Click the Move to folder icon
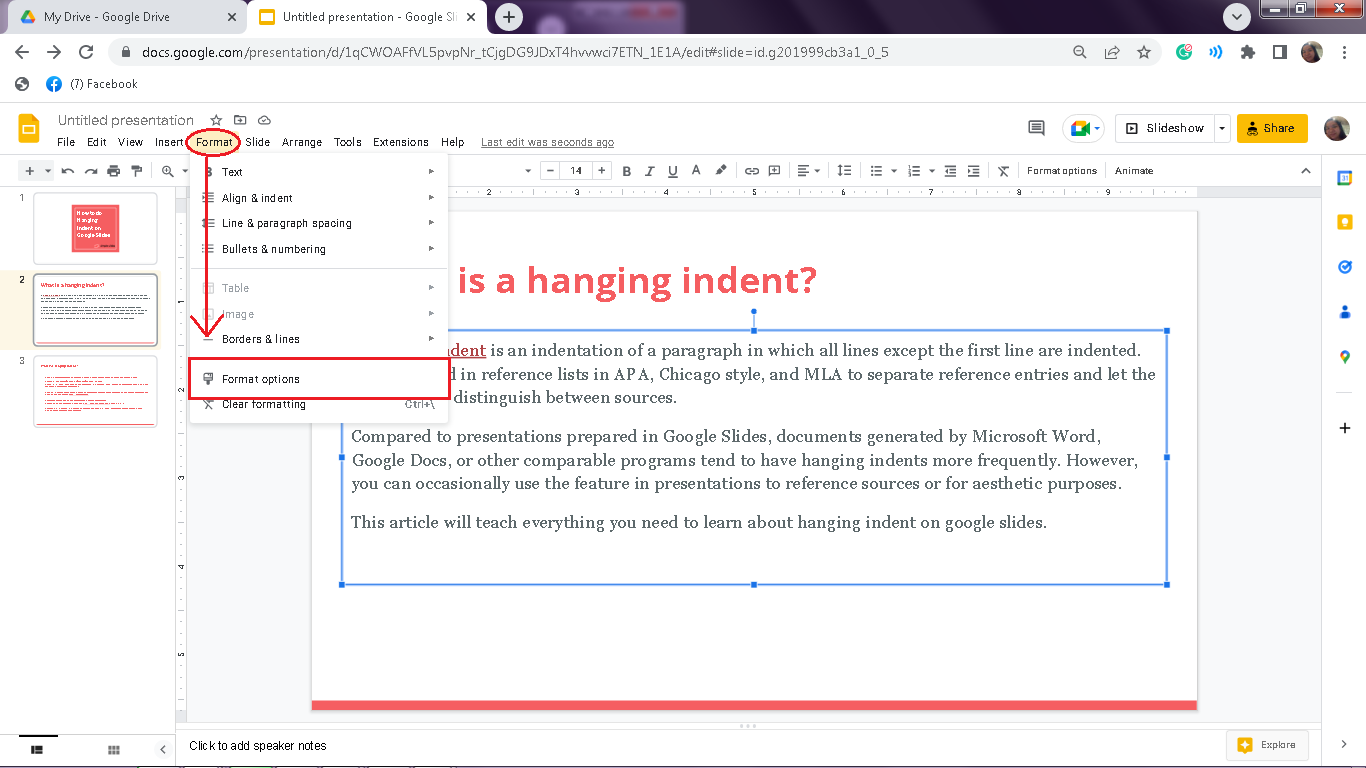 tap(240, 120)
